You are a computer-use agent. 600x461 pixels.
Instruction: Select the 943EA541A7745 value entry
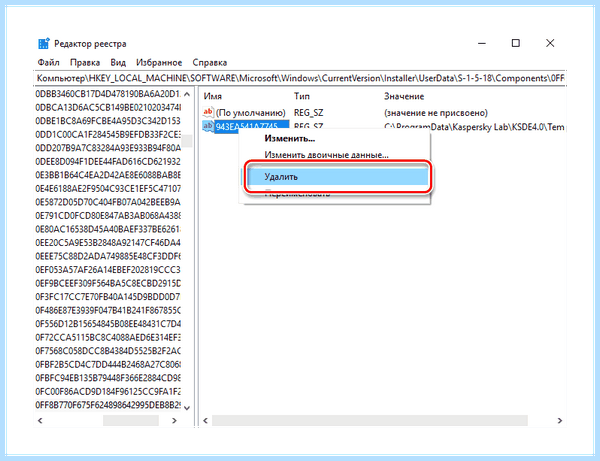(251, 126)
